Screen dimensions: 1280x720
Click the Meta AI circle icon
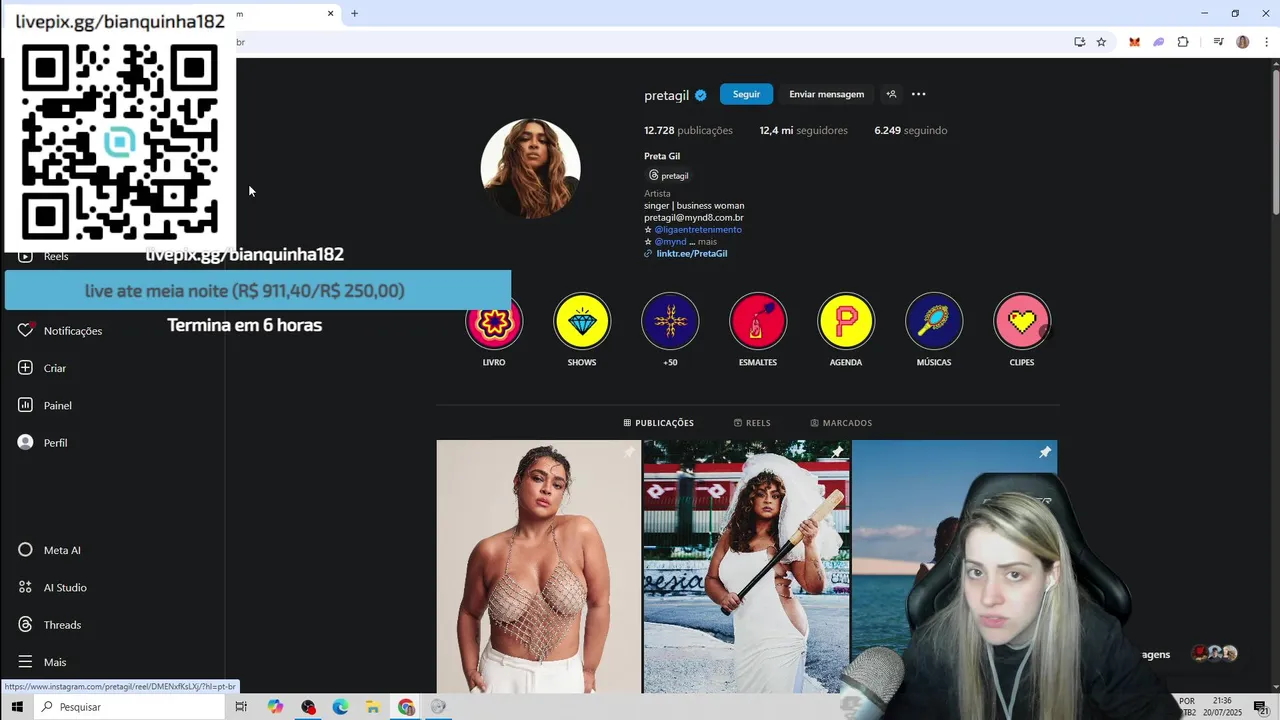(26, 550)
